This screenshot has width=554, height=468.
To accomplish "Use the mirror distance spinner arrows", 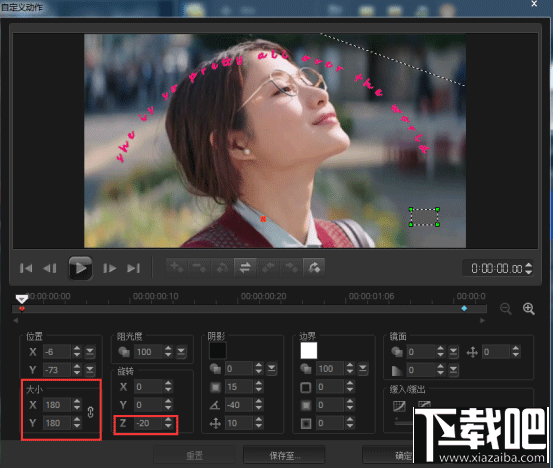I will [516, 351].
